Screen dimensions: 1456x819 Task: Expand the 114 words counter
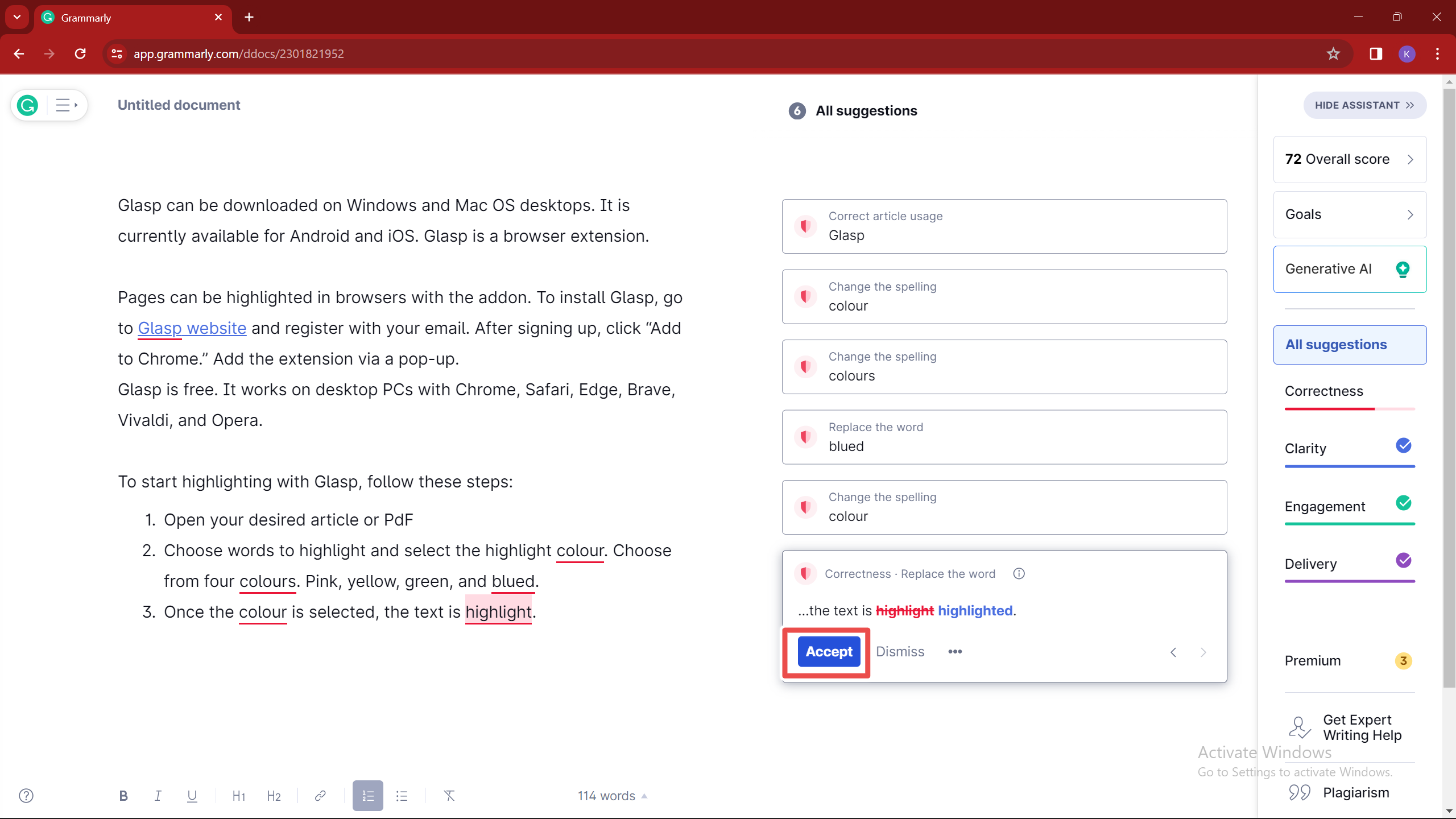click(613, 796)
